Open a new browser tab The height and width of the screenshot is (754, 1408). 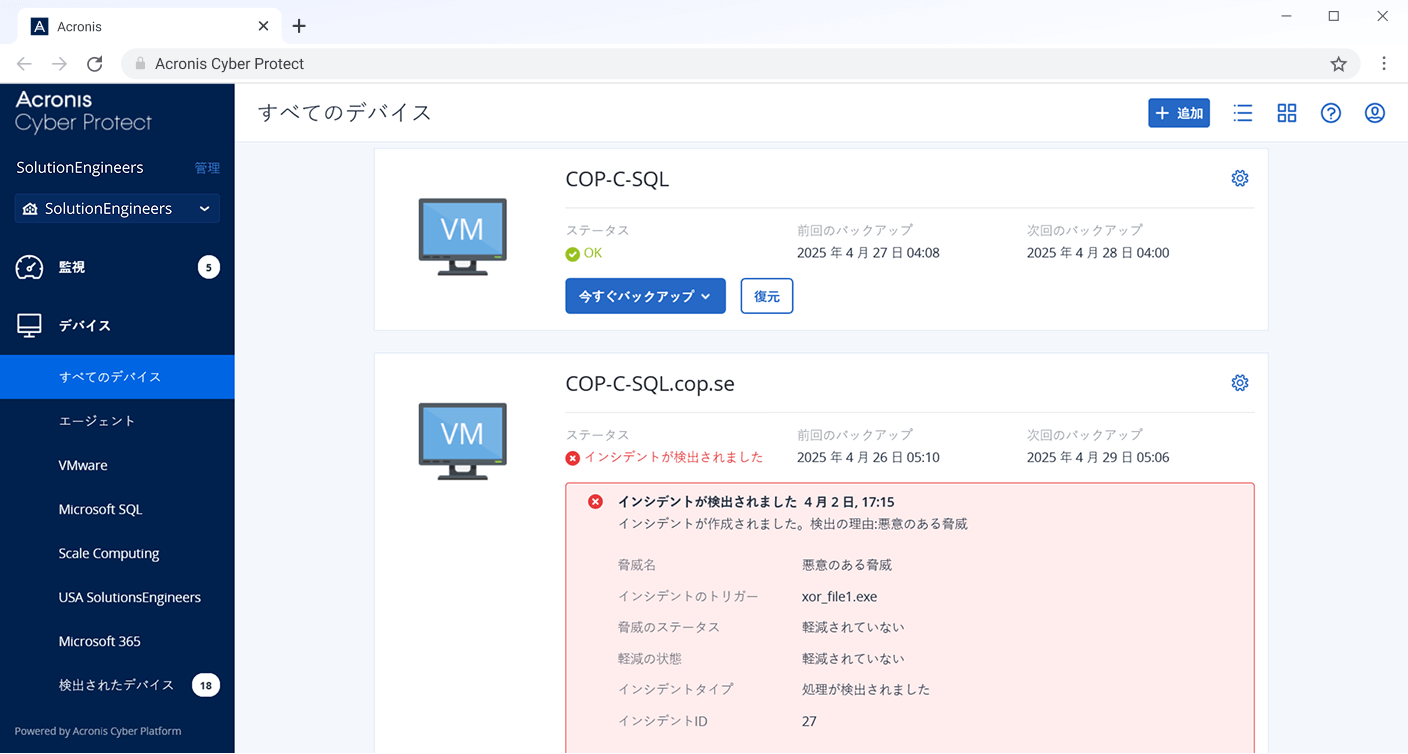pos(299,26)
